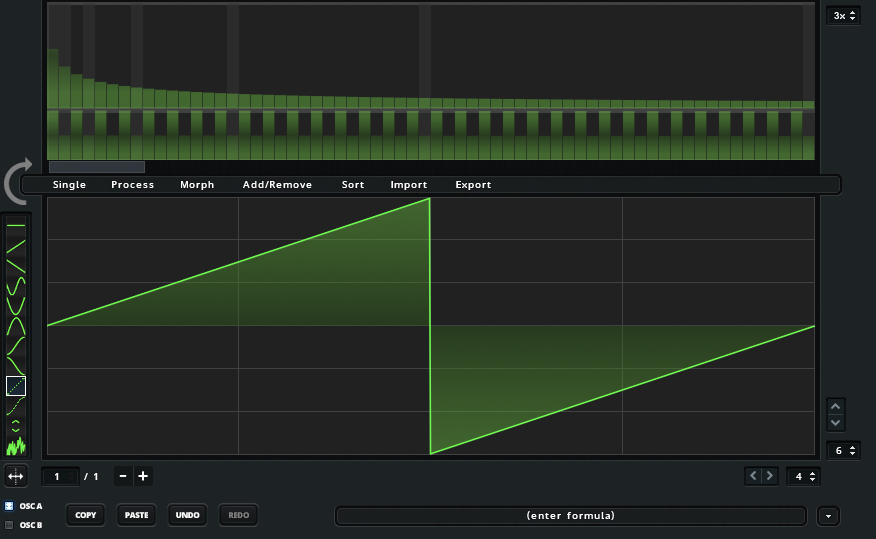This screenshot has height=539, width=876.
Task: Click the enter formula field
Action: tap(570, 516)
